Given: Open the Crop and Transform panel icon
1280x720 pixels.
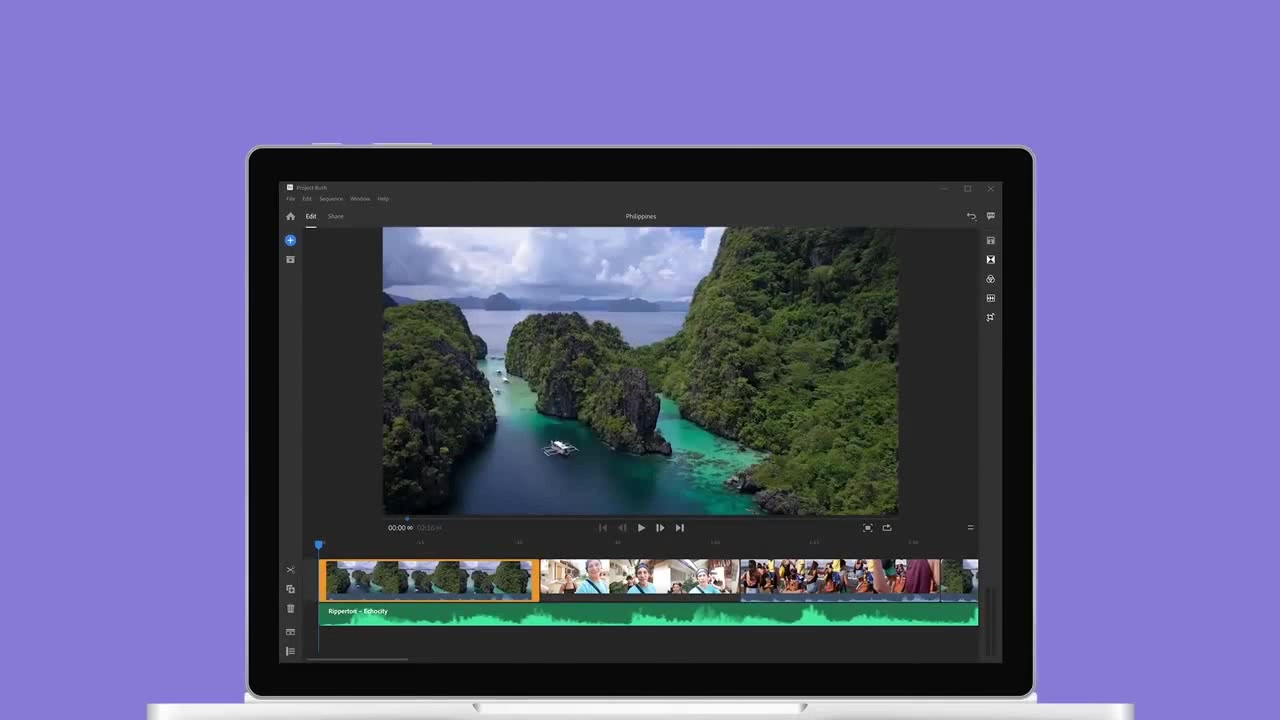Looking at the screenshot, I should (x=990, y=317).
